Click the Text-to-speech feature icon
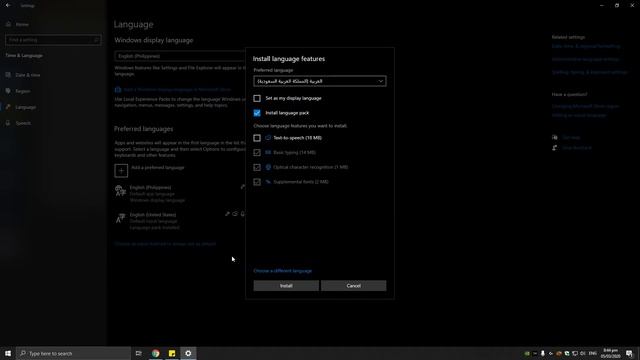This screenshot has width=640, height=360. tap(268, 138)
